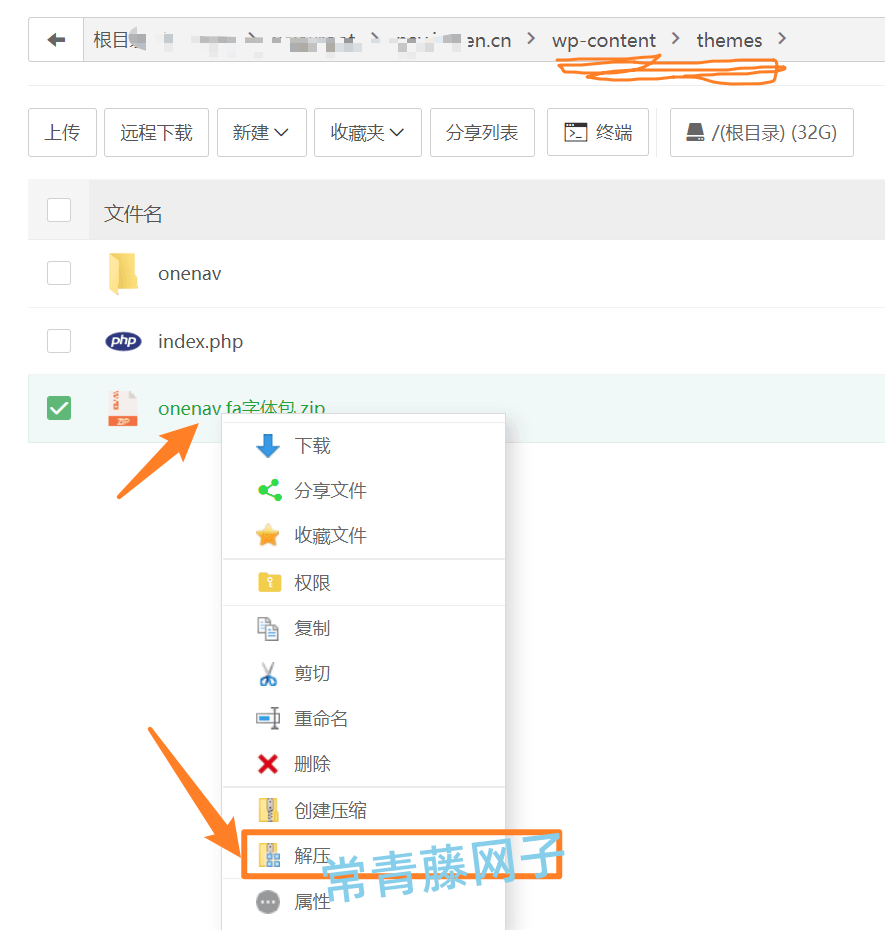The height and width of the screenshot is (930, 885).
Task: Click the 分享列表 button
Action: point(482,132)
